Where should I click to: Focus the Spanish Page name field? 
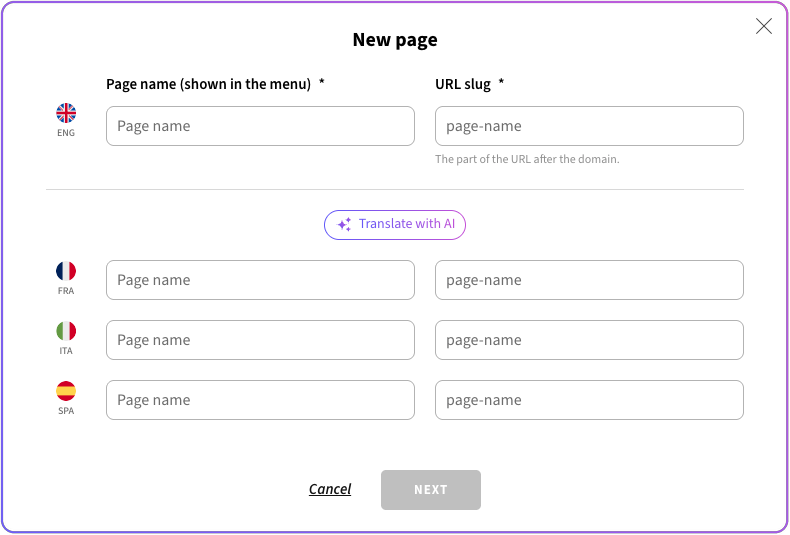coord(260,400)
